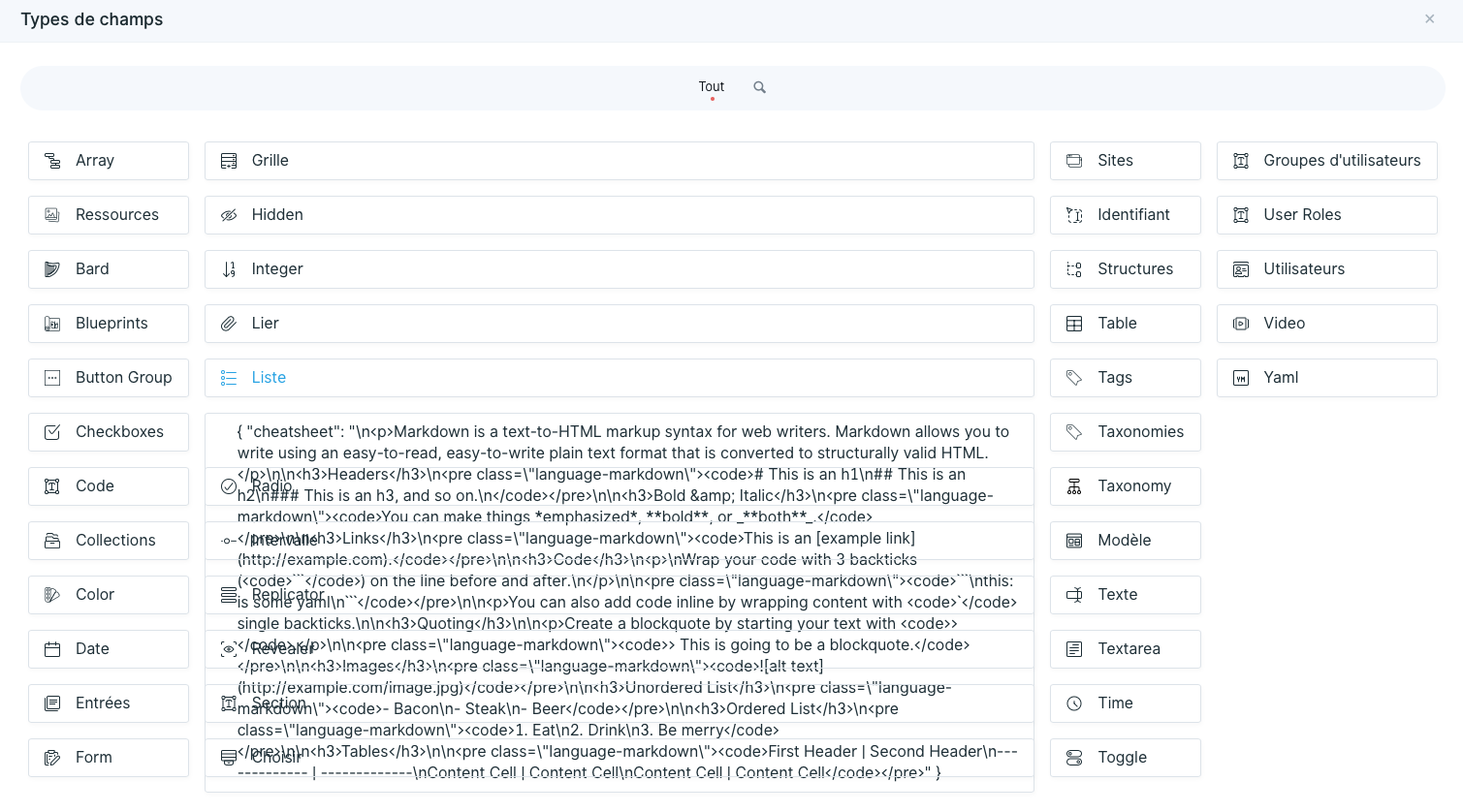The width and height of the screenshot is (1463, 812).
Task: Click the Entrées fieldtype icon
Action: tap(53, 703)
